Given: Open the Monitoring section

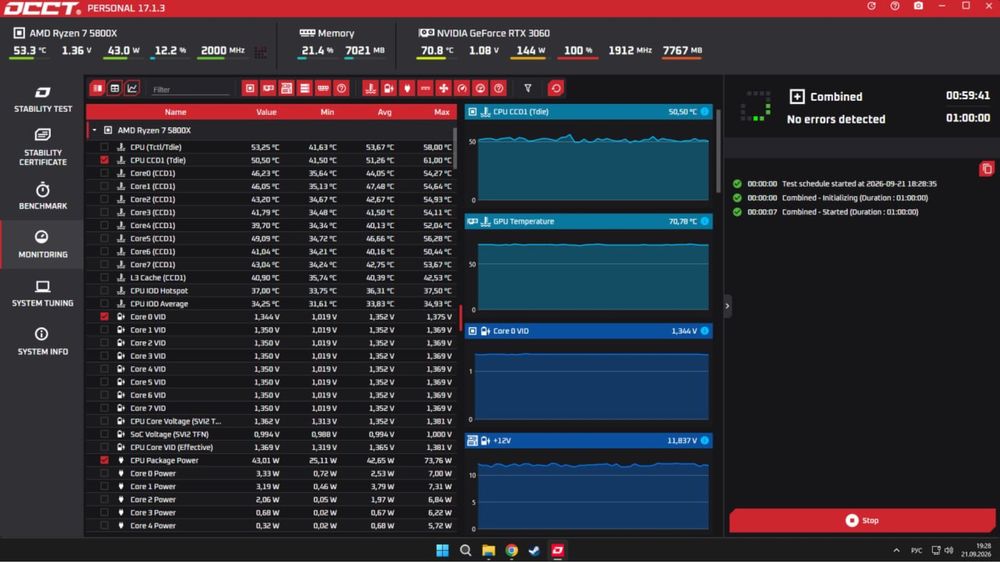Looking at the screenshot, I should pyautogui.click(x=43, y=244).
